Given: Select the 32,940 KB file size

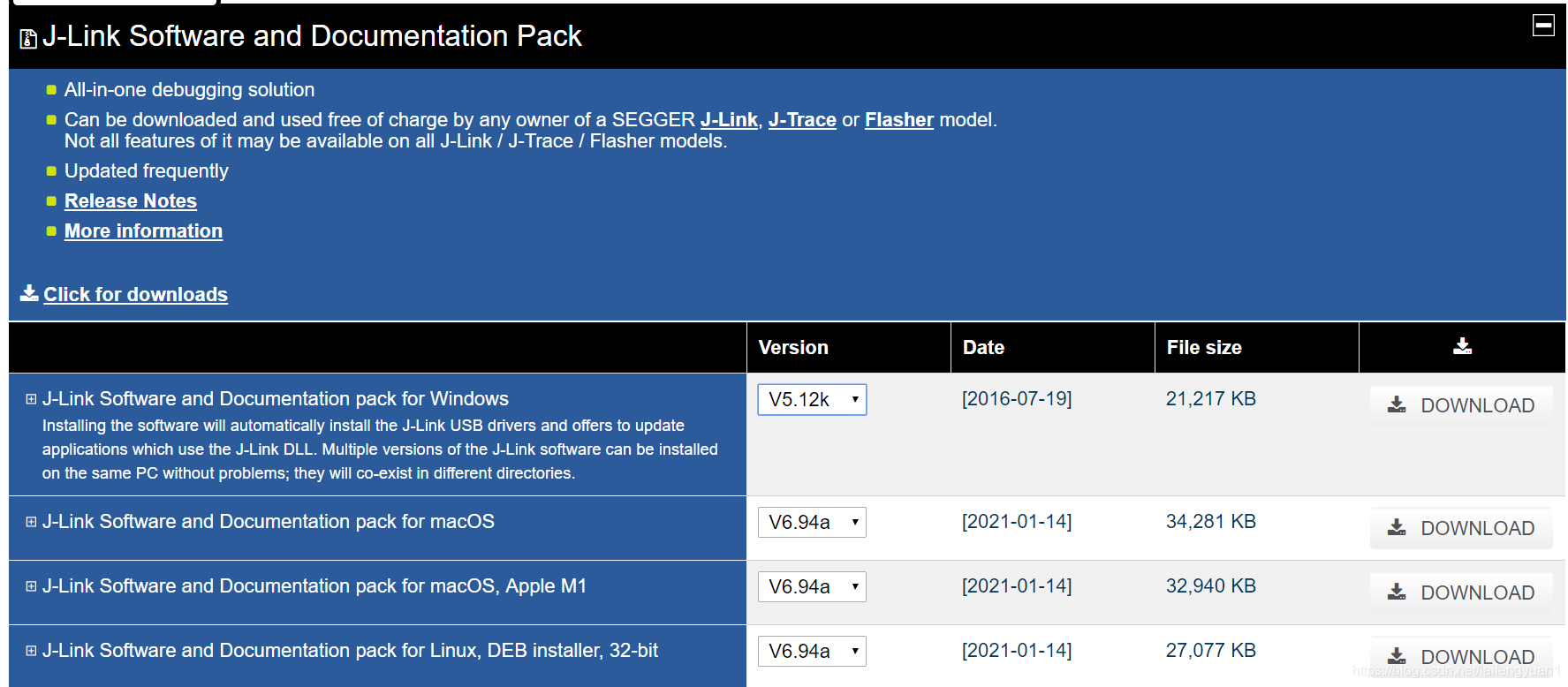Looking at the screenshot, I should (1211, 586).
